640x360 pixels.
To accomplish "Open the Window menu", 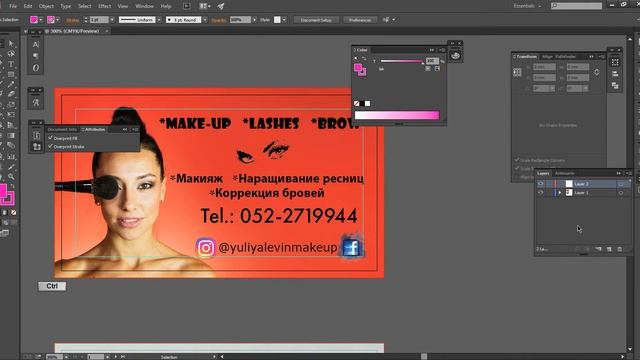I will coord(144,6).
